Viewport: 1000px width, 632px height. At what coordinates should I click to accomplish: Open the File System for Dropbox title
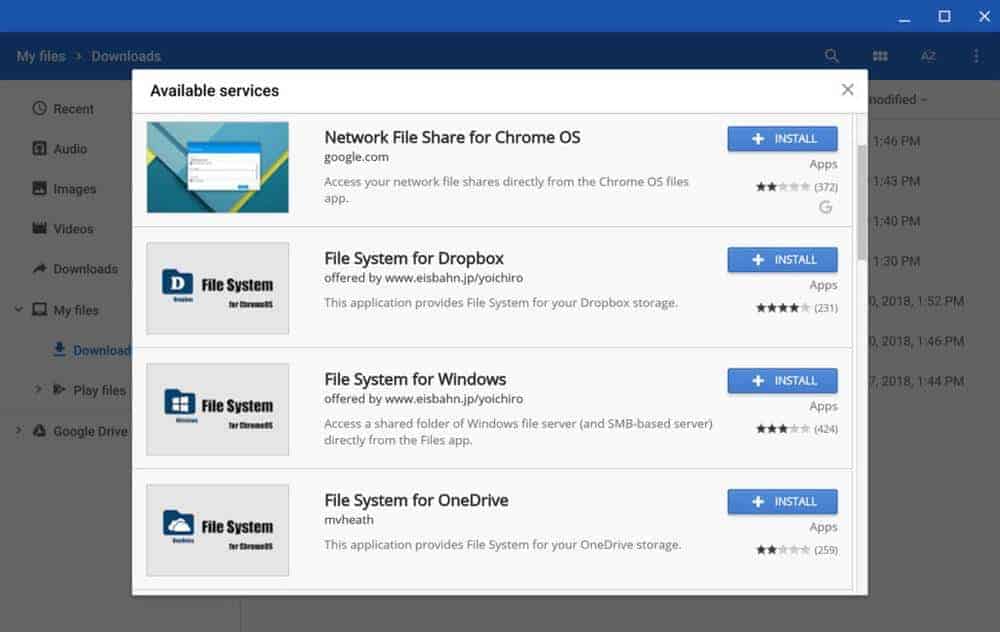point(414,258)
